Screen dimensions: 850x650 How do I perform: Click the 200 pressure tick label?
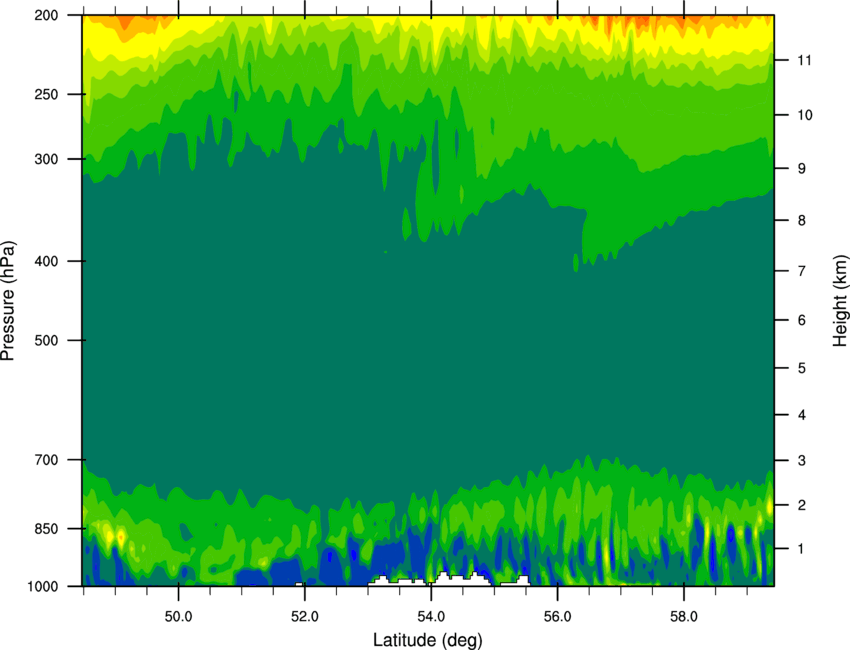(46, 15)
